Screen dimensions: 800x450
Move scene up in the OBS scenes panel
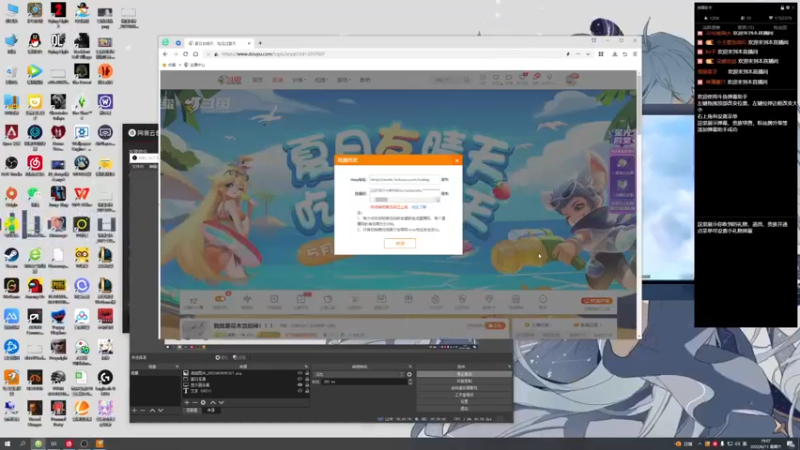(152, 410)
